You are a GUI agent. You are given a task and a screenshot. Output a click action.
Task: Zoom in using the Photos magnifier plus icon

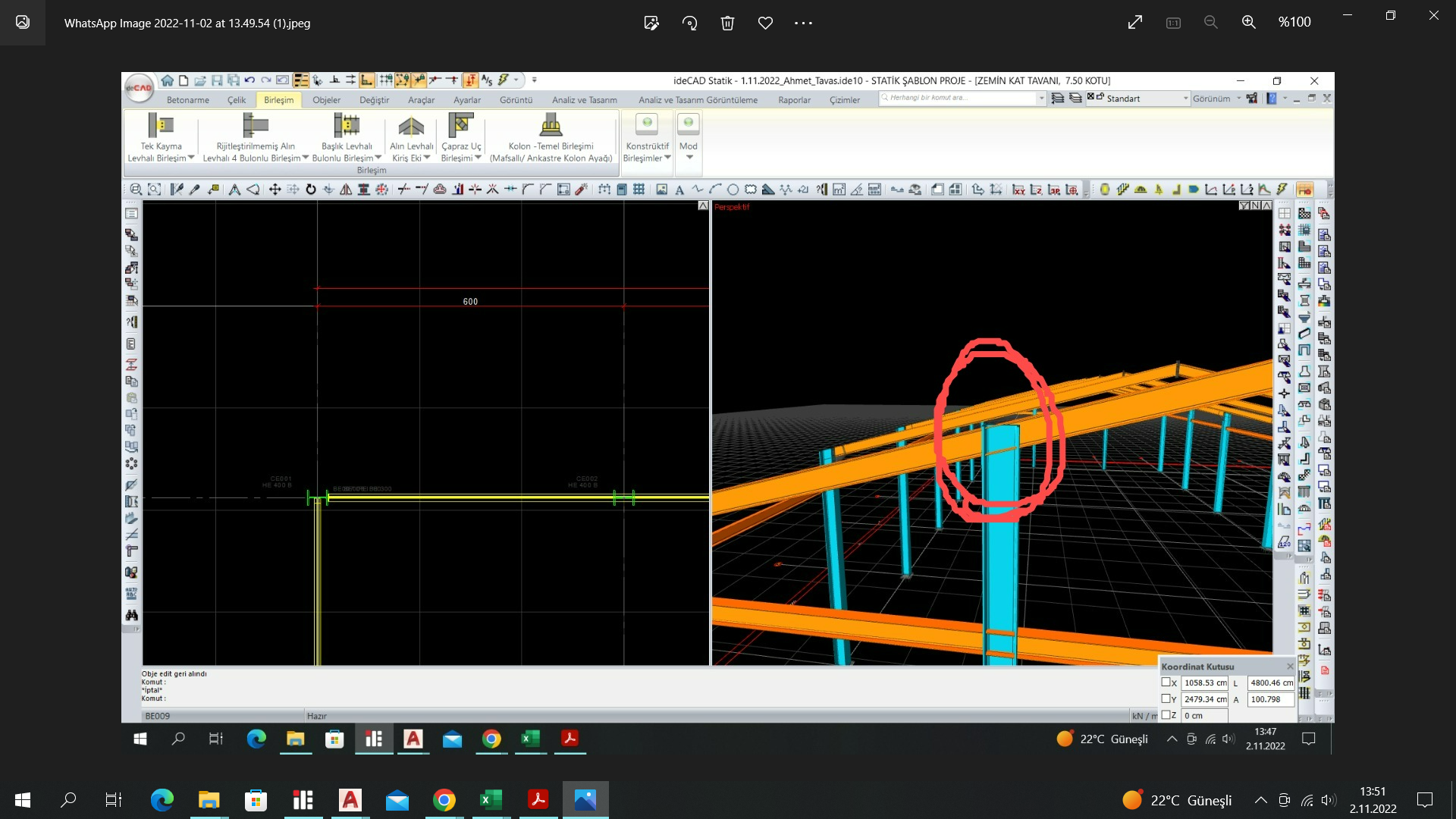pos(1249,22)
